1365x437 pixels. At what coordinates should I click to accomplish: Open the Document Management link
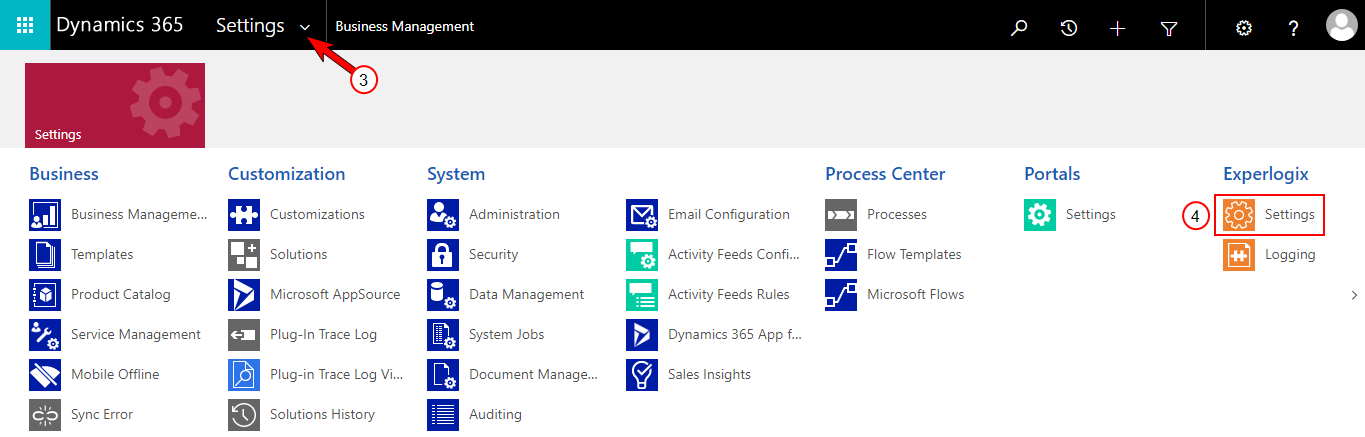click(533, 375)
